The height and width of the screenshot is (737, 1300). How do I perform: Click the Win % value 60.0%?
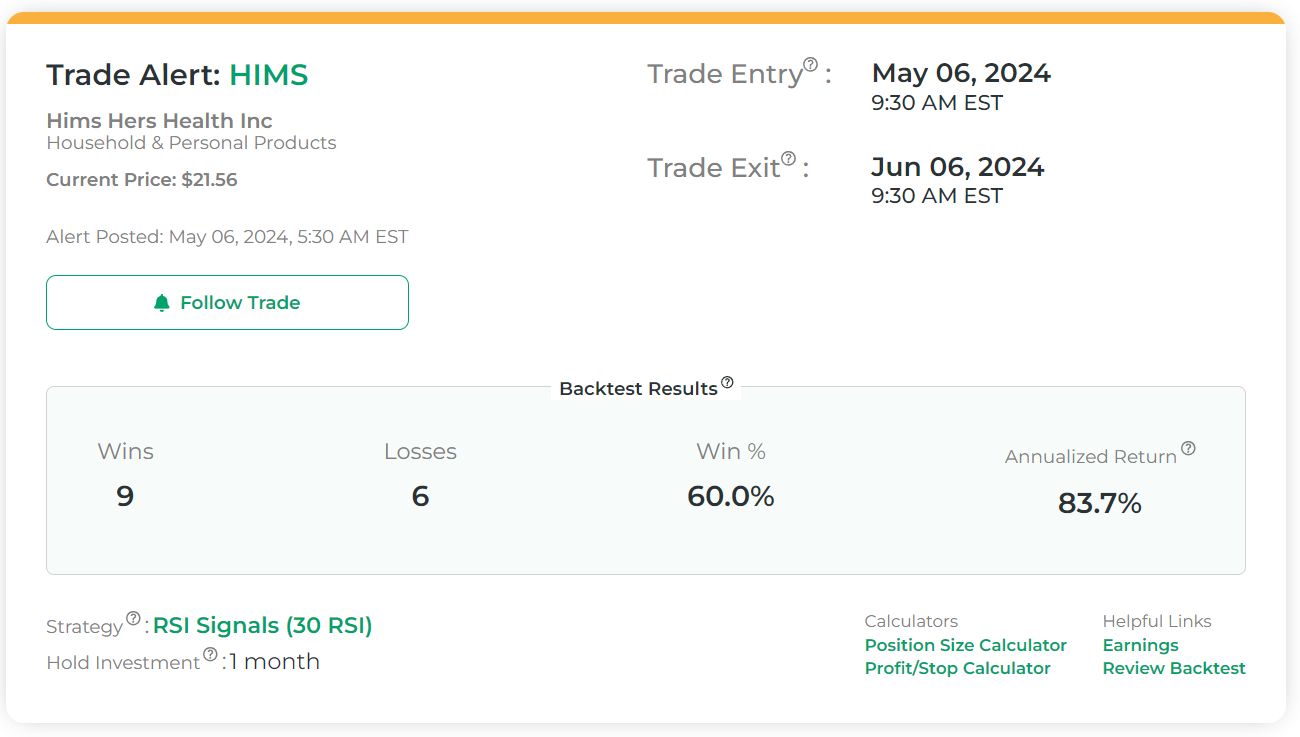pyautogui.click(x=731, y=496)
